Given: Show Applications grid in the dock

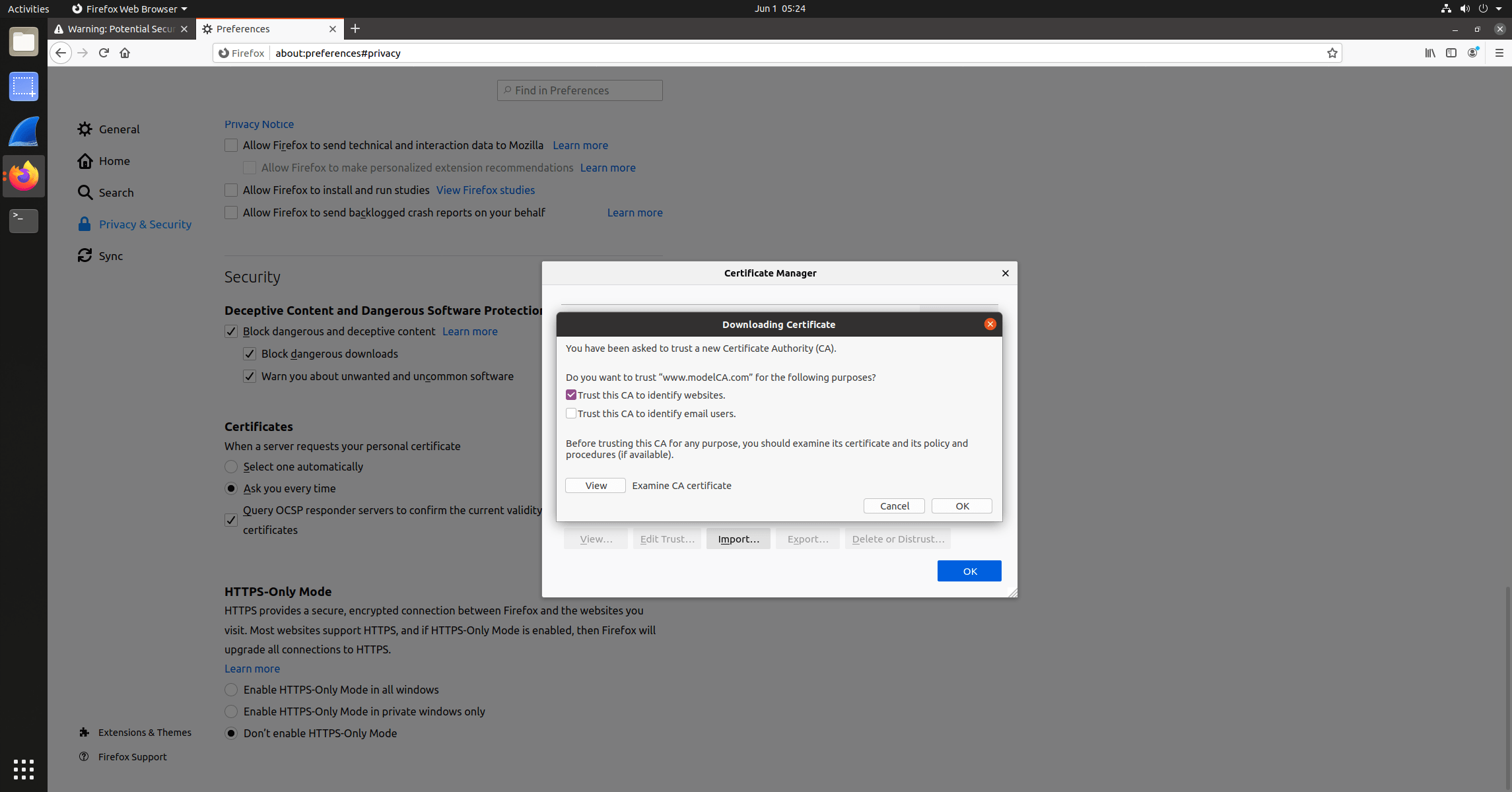Looking at the screenshot, I should point(24,769).
